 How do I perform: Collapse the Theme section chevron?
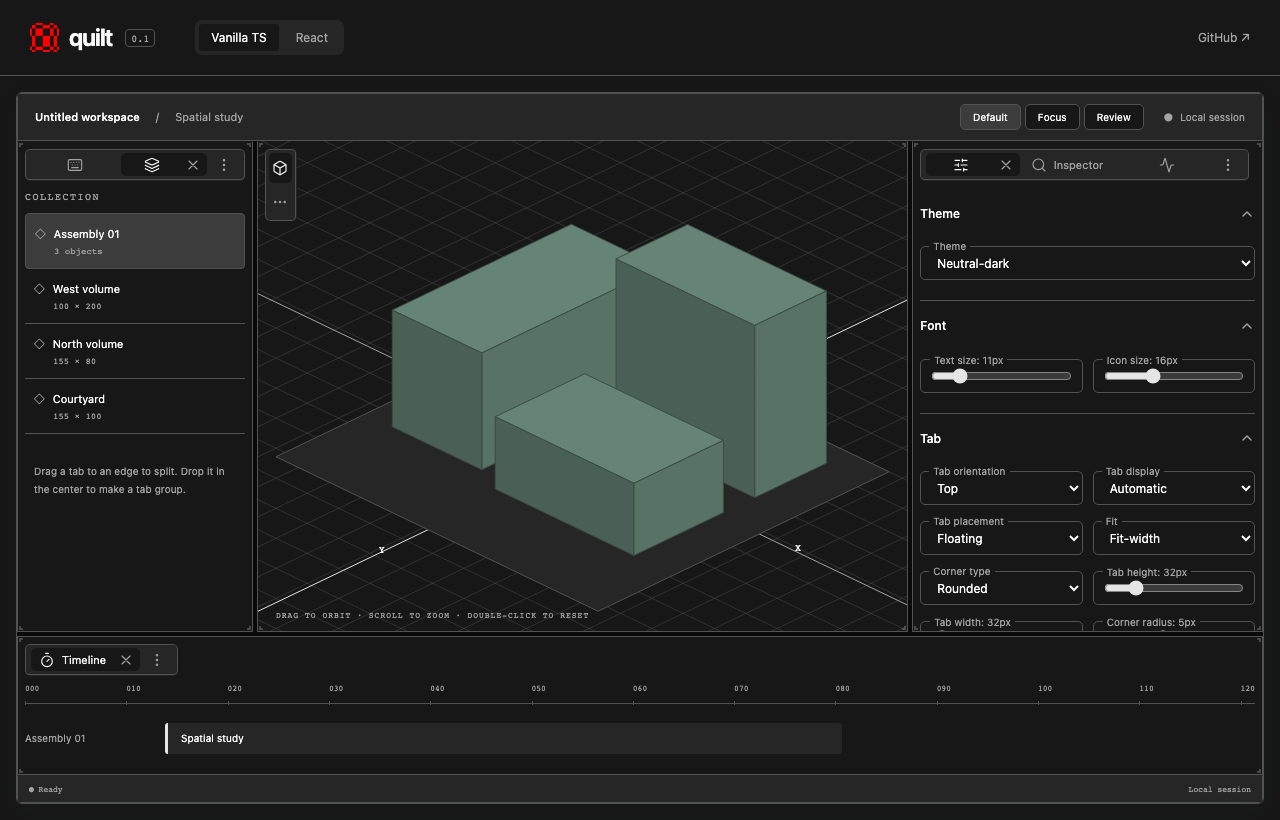click(x=1246, y=214)
